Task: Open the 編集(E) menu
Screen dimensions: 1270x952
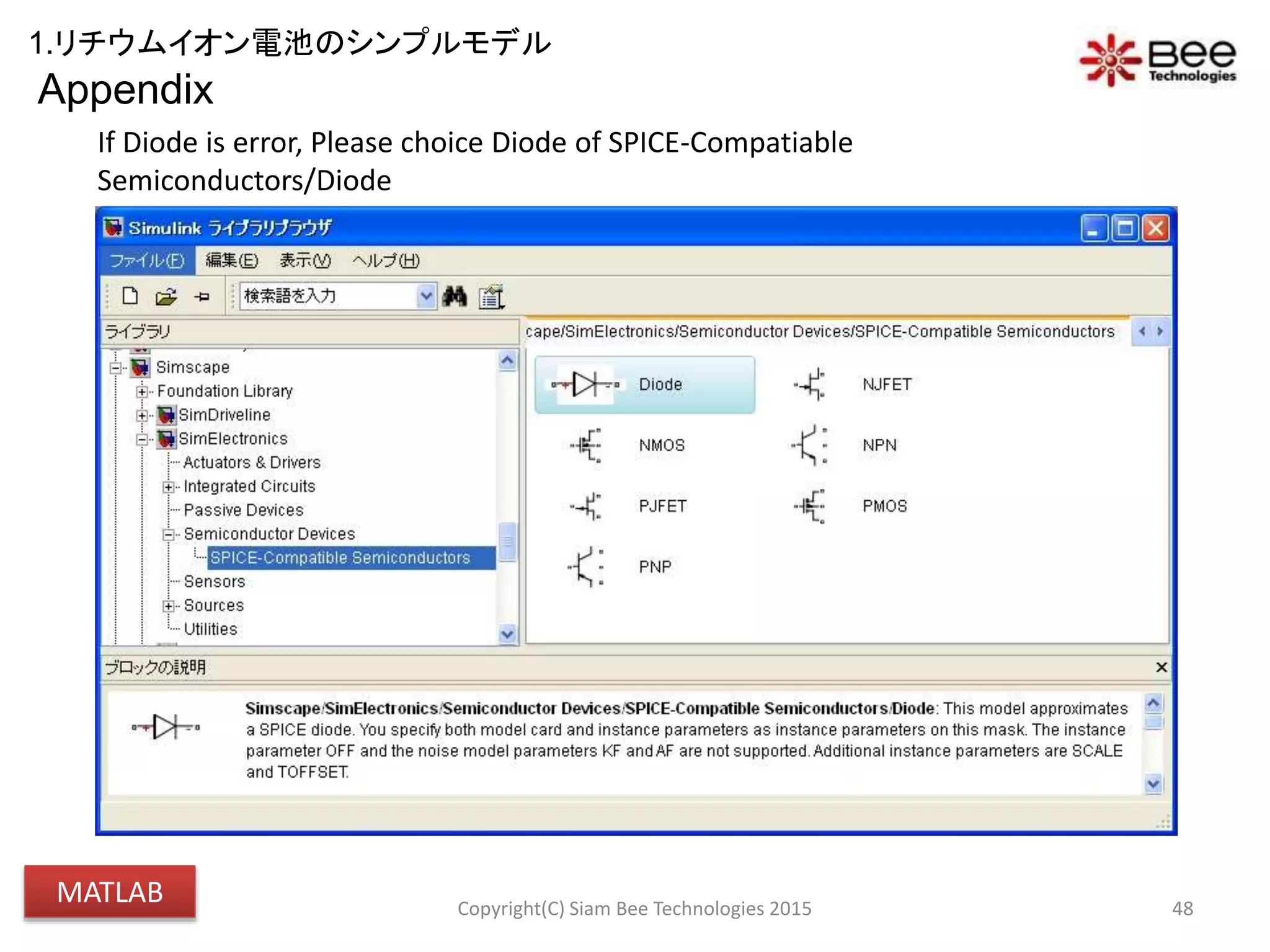Action: pyautogui.click(x=232, y=260)
